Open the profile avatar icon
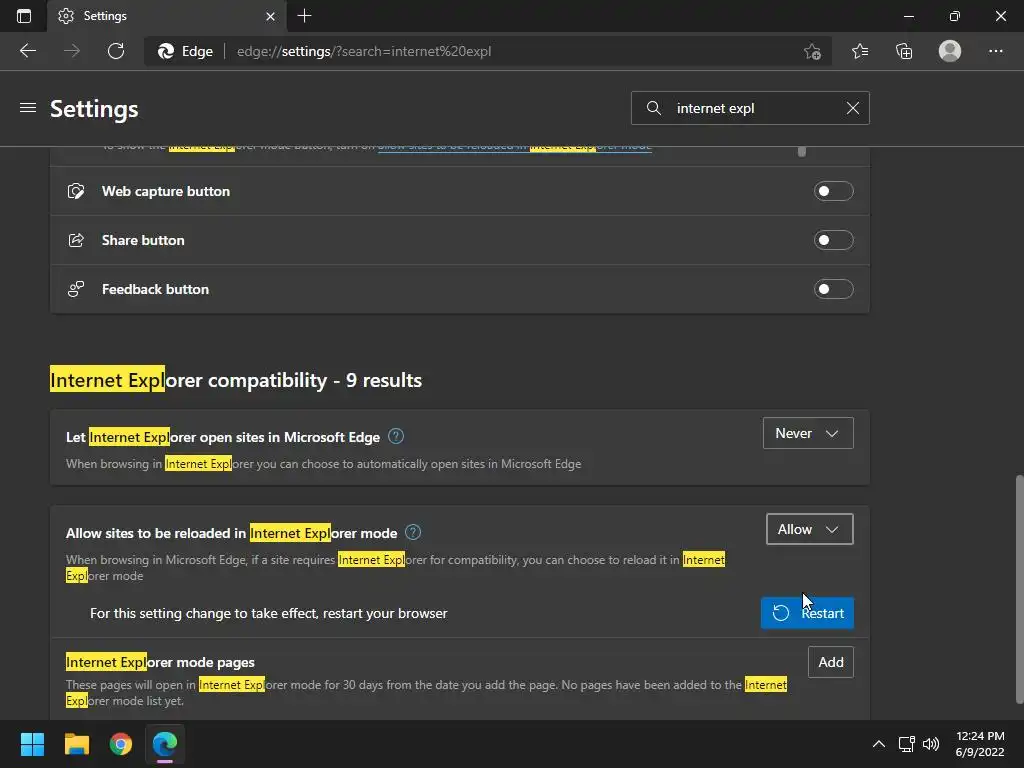 [950, 51]
